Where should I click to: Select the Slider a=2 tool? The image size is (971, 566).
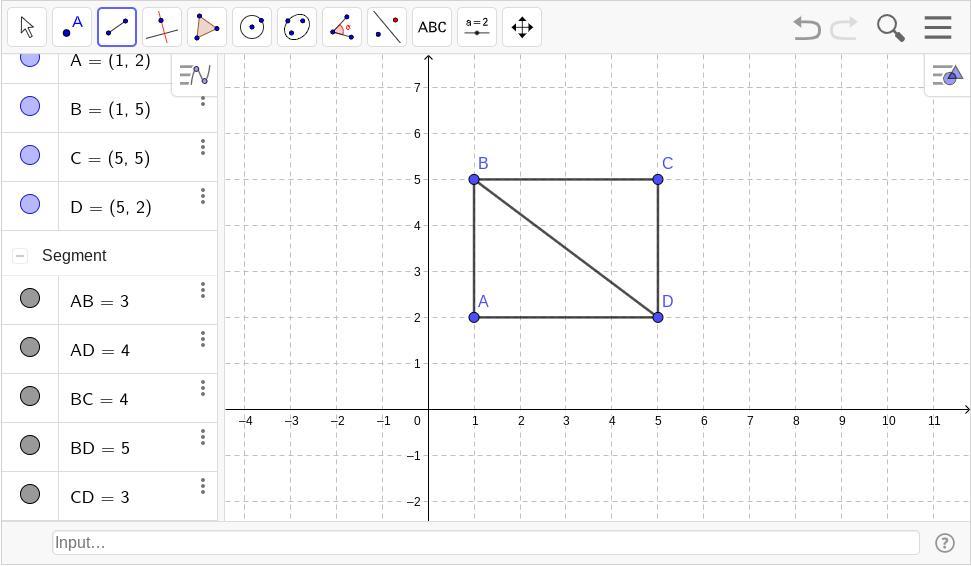(x=477, y=27)
